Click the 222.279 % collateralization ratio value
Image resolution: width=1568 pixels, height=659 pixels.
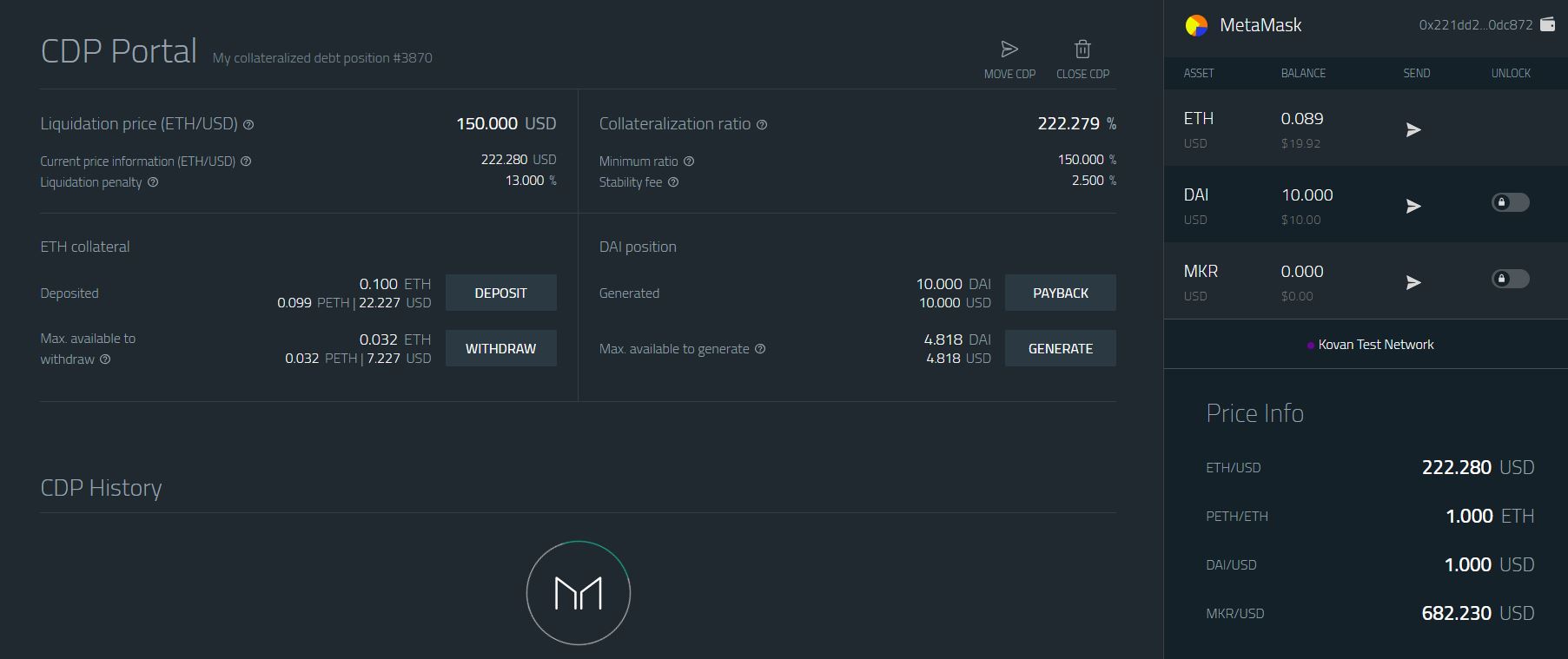pos(1077,123)
